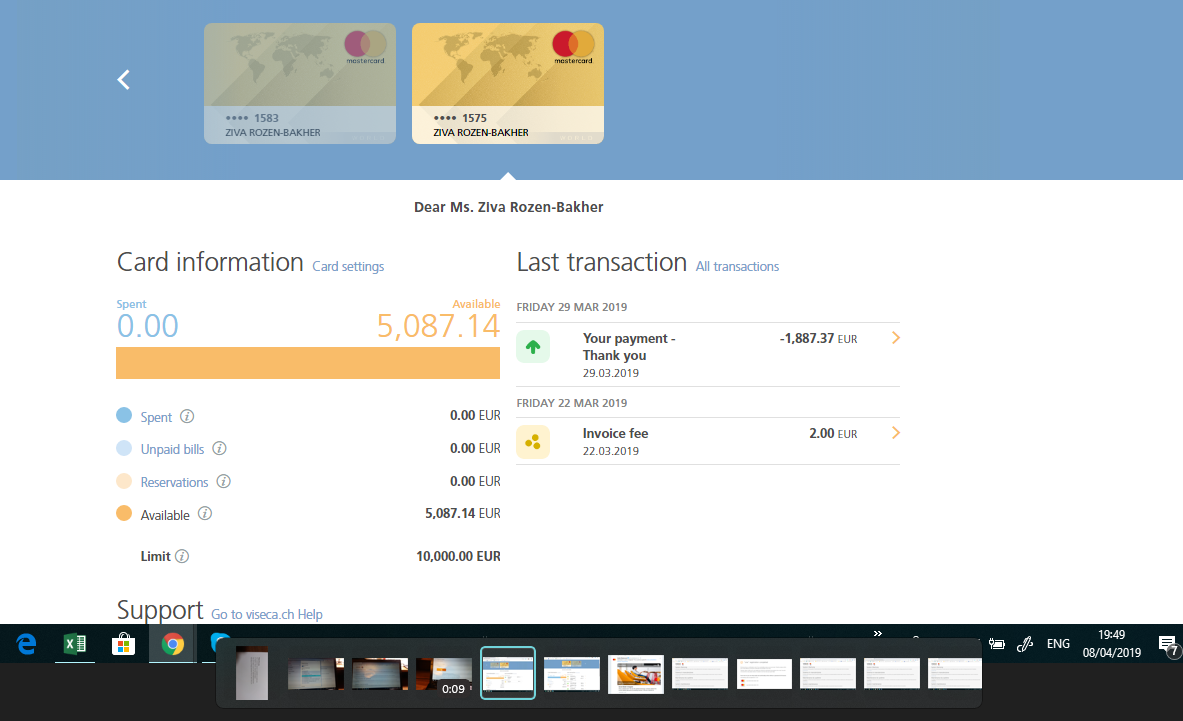
Task: Open the last thumbnail in the filmstrip
Action: click(954, 673)
